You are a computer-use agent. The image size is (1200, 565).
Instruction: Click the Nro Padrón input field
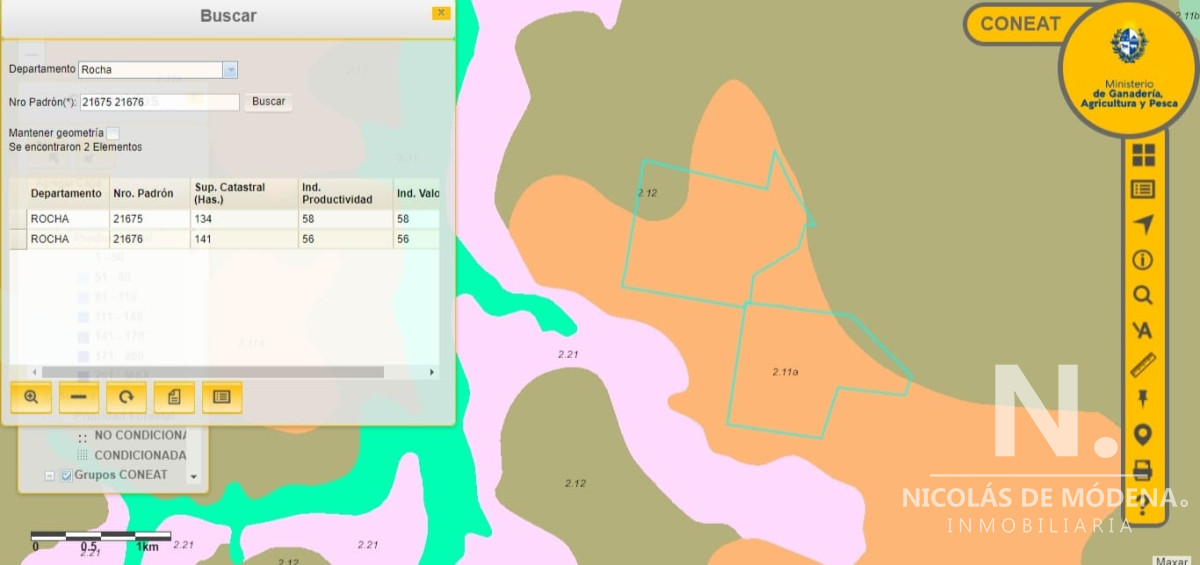(160, 102)
